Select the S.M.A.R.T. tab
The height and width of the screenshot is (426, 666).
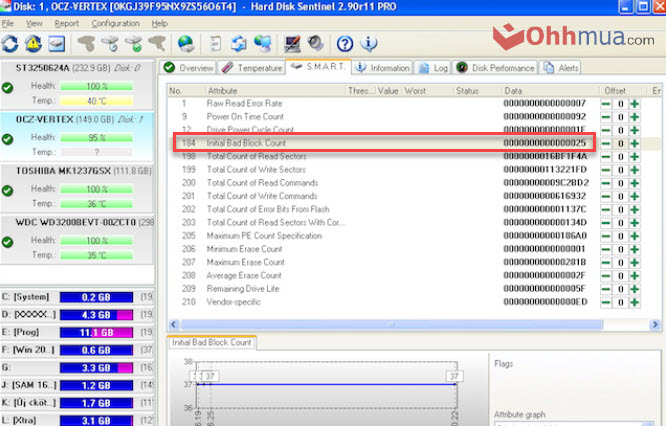pyautogui.click(x=318, y=67)
